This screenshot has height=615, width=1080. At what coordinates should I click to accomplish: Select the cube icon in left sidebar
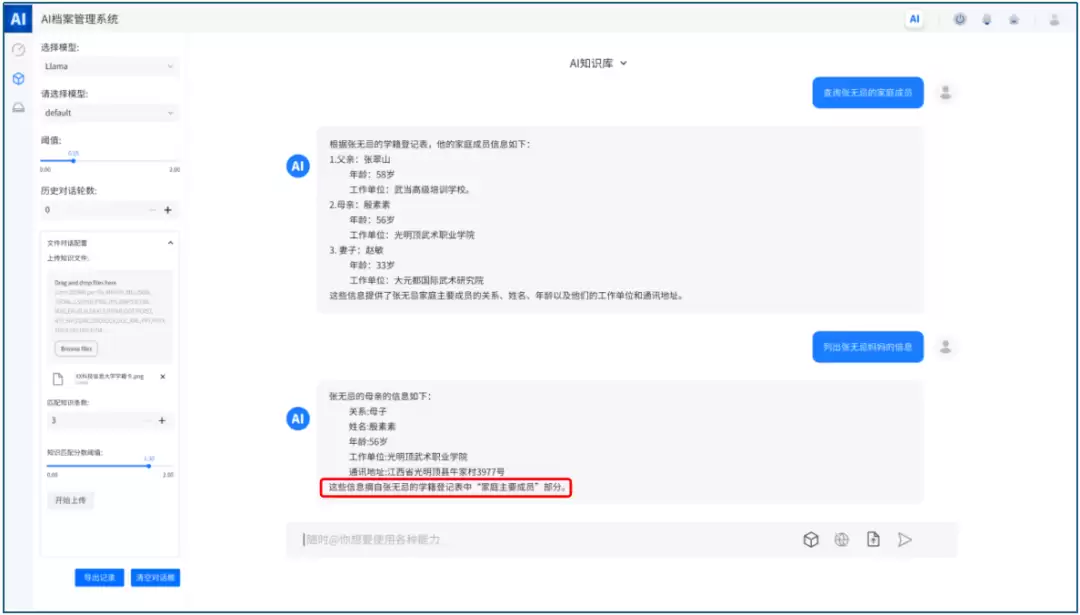(x=19, y=79)
